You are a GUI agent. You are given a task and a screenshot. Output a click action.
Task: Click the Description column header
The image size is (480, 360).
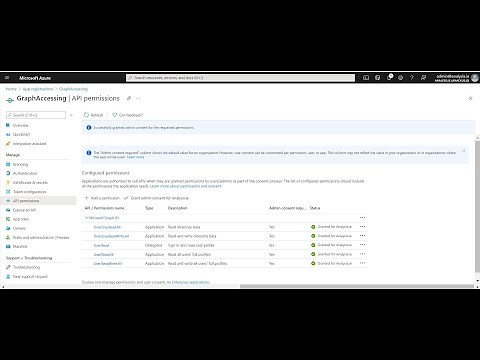[178, 208]
